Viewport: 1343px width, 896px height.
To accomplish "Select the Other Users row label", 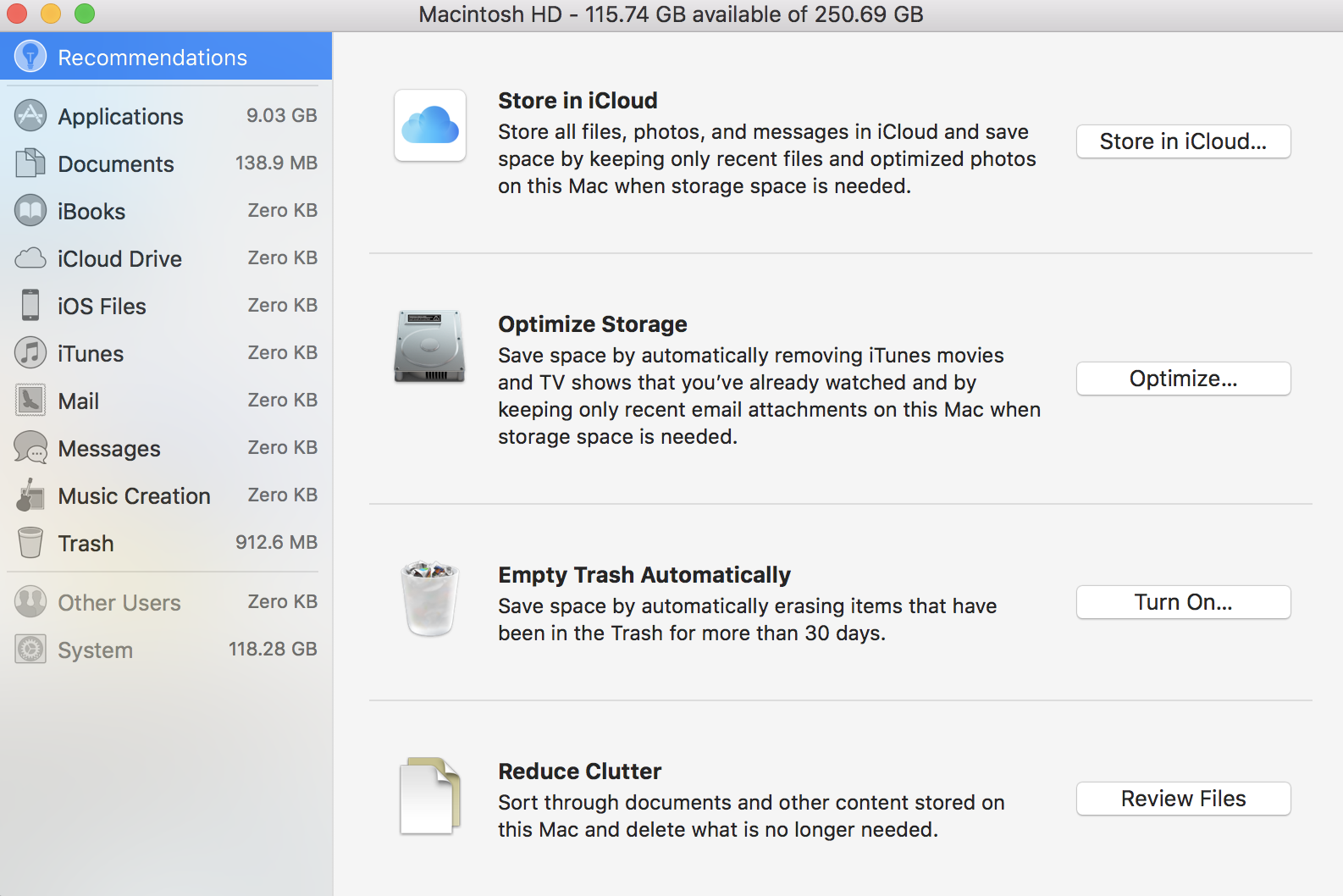I will click(119, 603).
